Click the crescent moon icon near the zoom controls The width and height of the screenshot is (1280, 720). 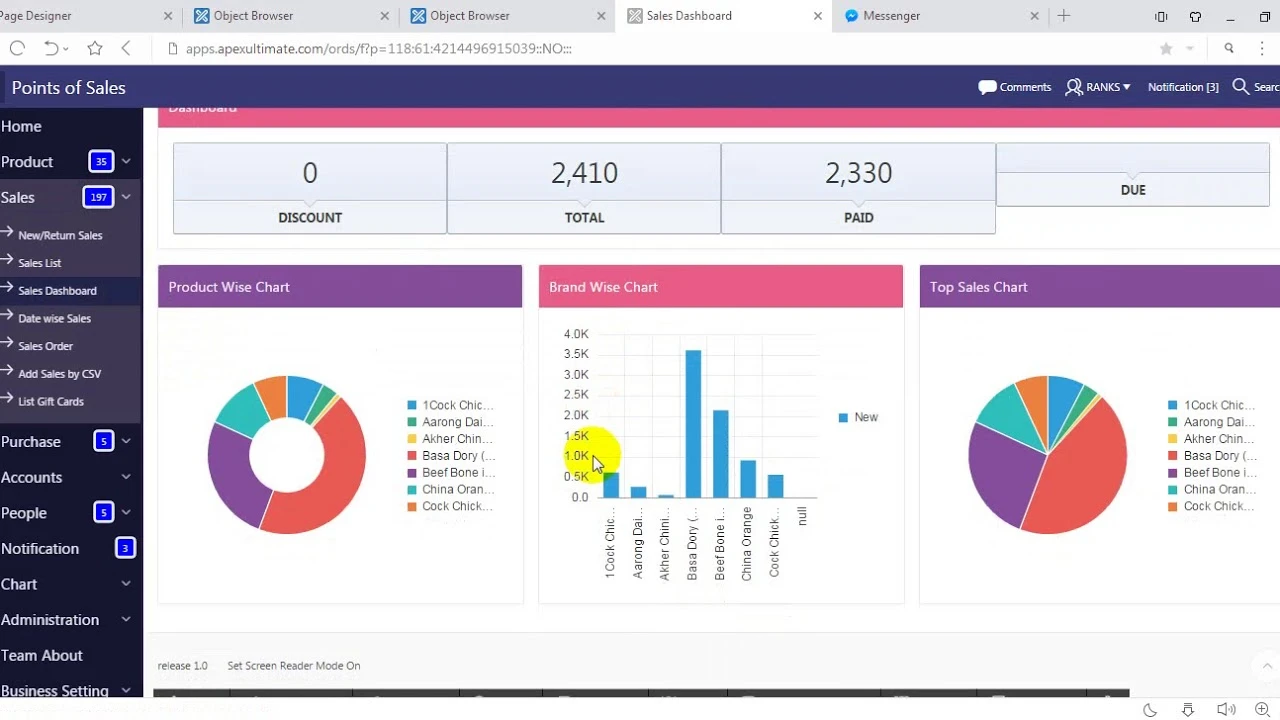pos(1149,709)
